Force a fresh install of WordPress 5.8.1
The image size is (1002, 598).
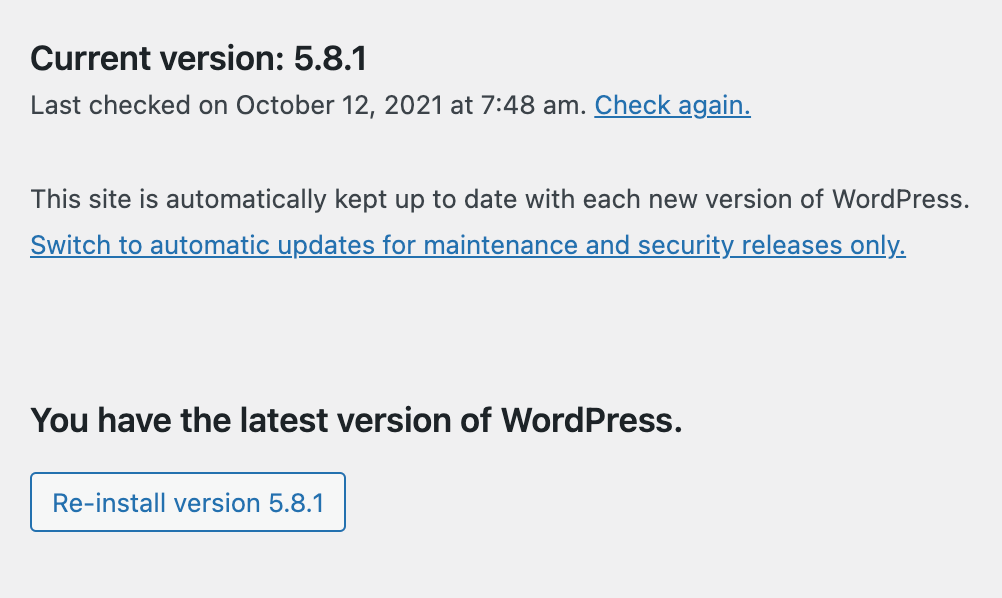187,502
